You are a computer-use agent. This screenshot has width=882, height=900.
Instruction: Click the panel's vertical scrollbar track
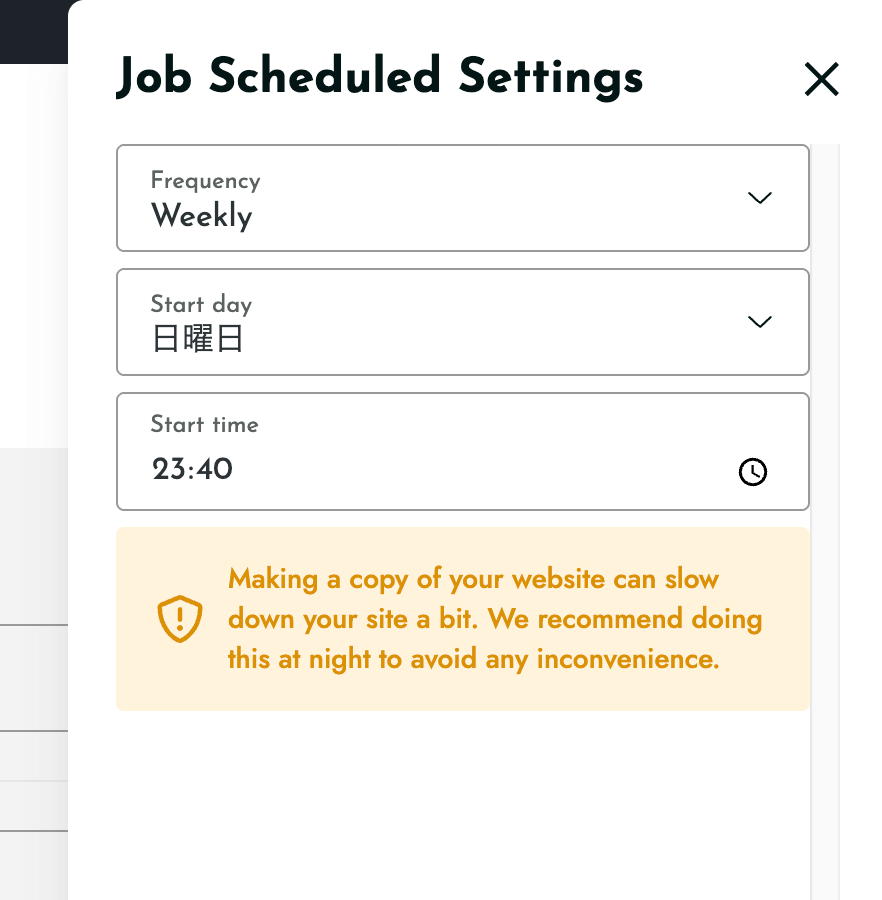[825, 521]
